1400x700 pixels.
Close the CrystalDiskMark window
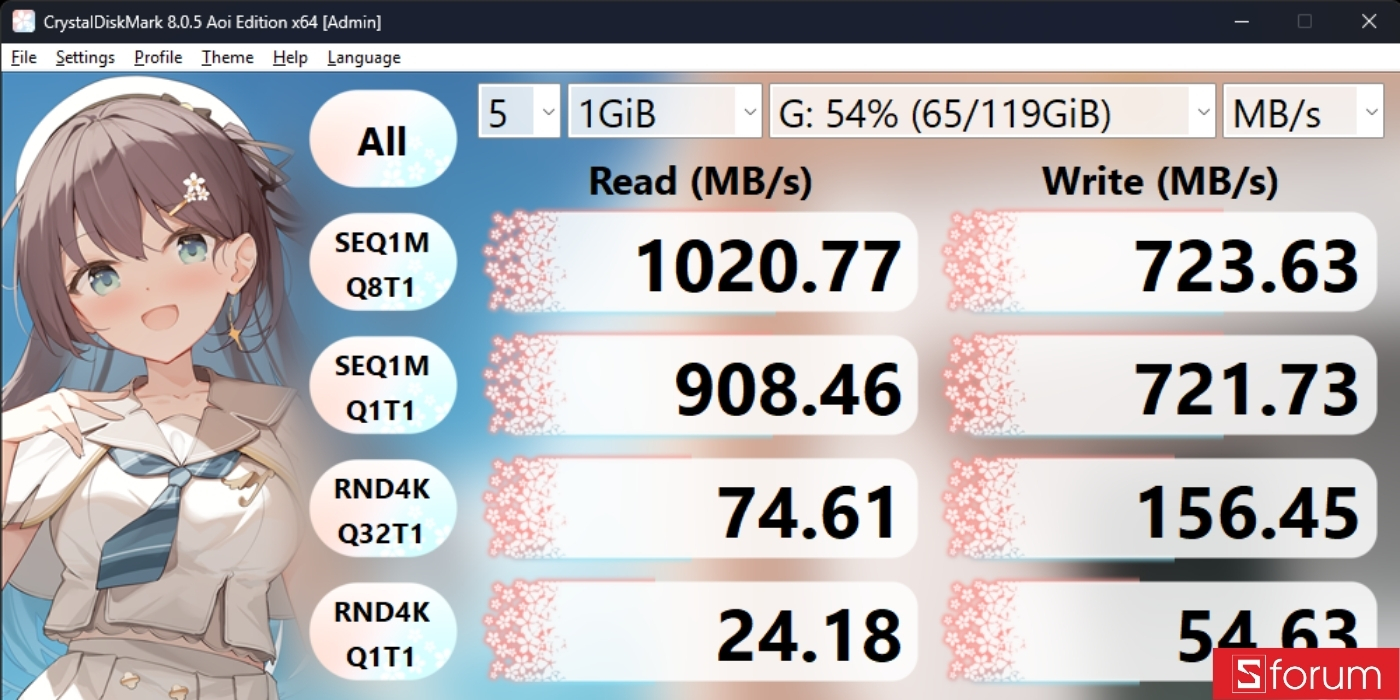point(1367,21)
